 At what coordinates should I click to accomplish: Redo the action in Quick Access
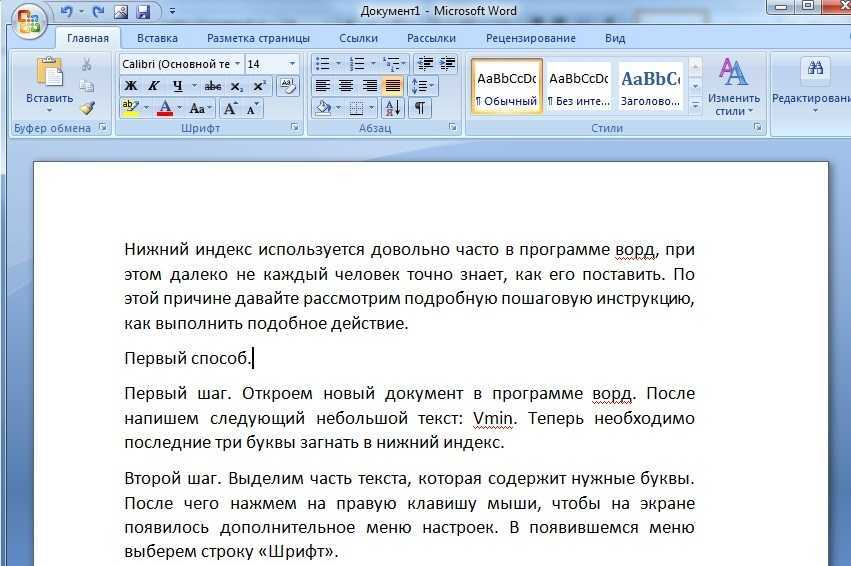(98, 11)
